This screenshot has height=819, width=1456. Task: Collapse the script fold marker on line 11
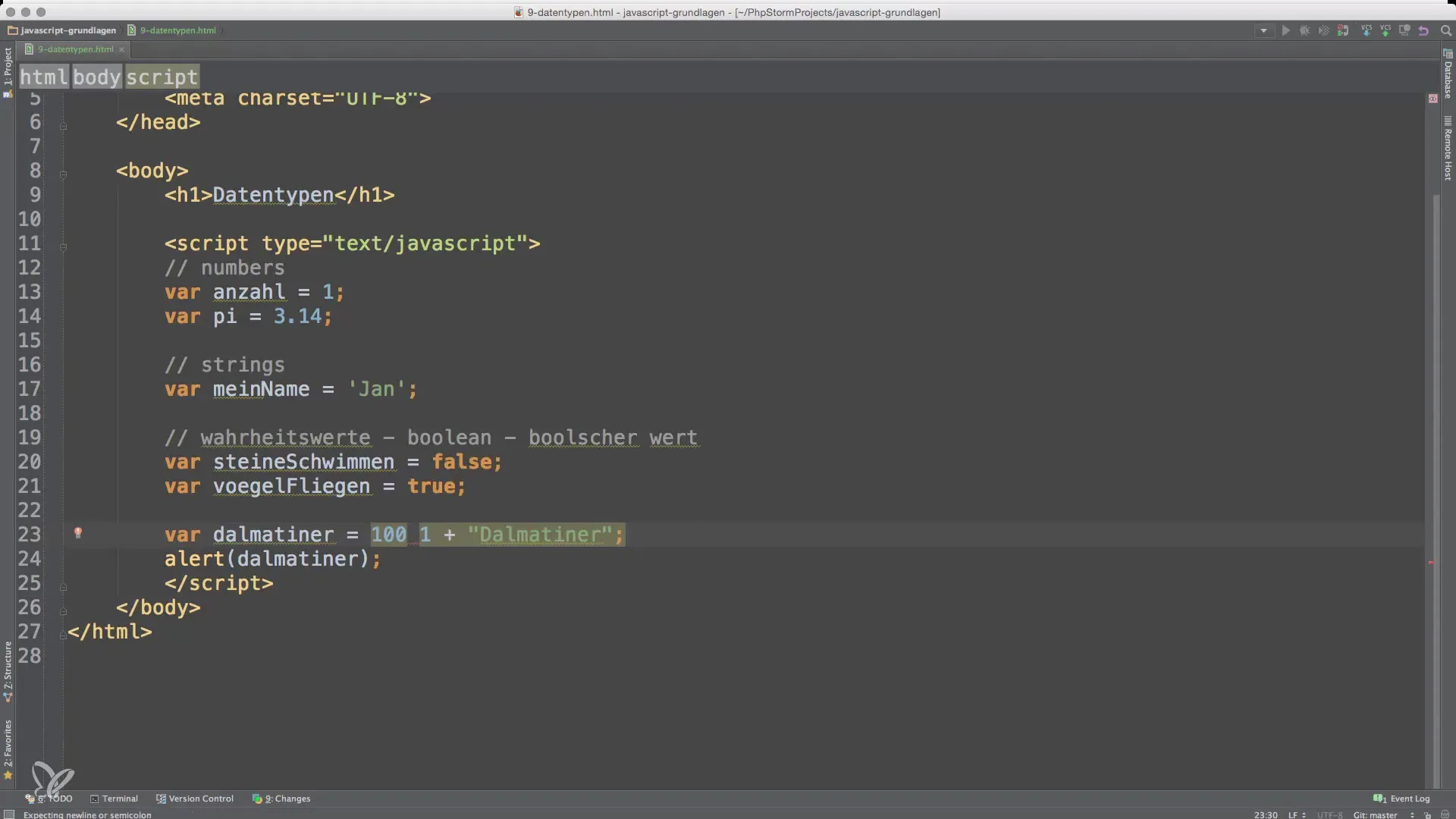click(x=63, y=247)
